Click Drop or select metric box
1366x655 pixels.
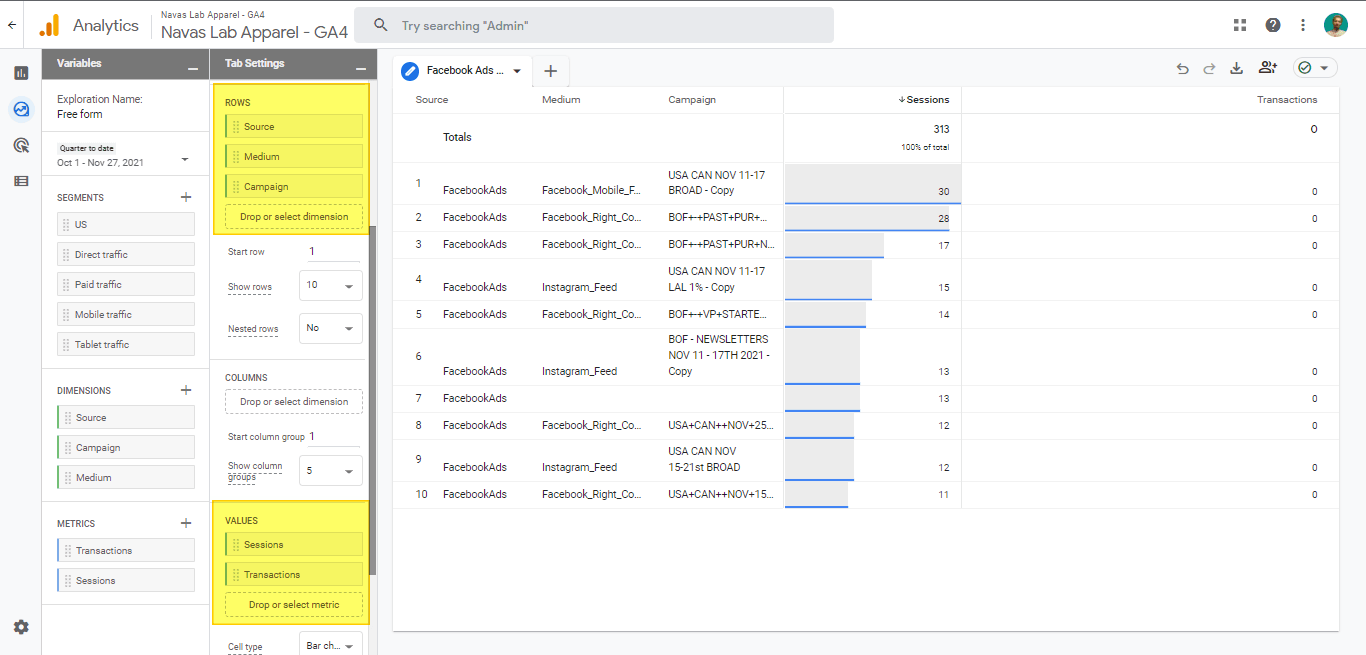point(294,605)
